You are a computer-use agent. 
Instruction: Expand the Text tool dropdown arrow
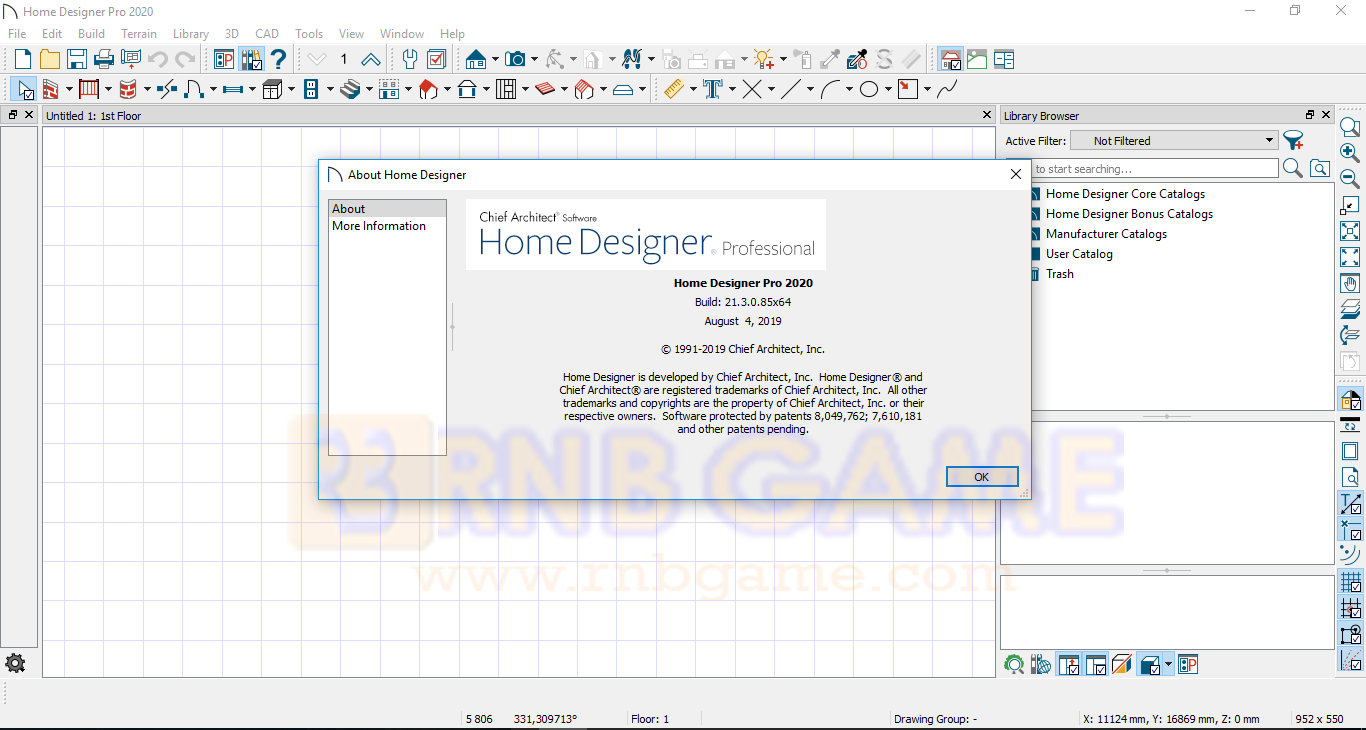click(x=732, y=89)
